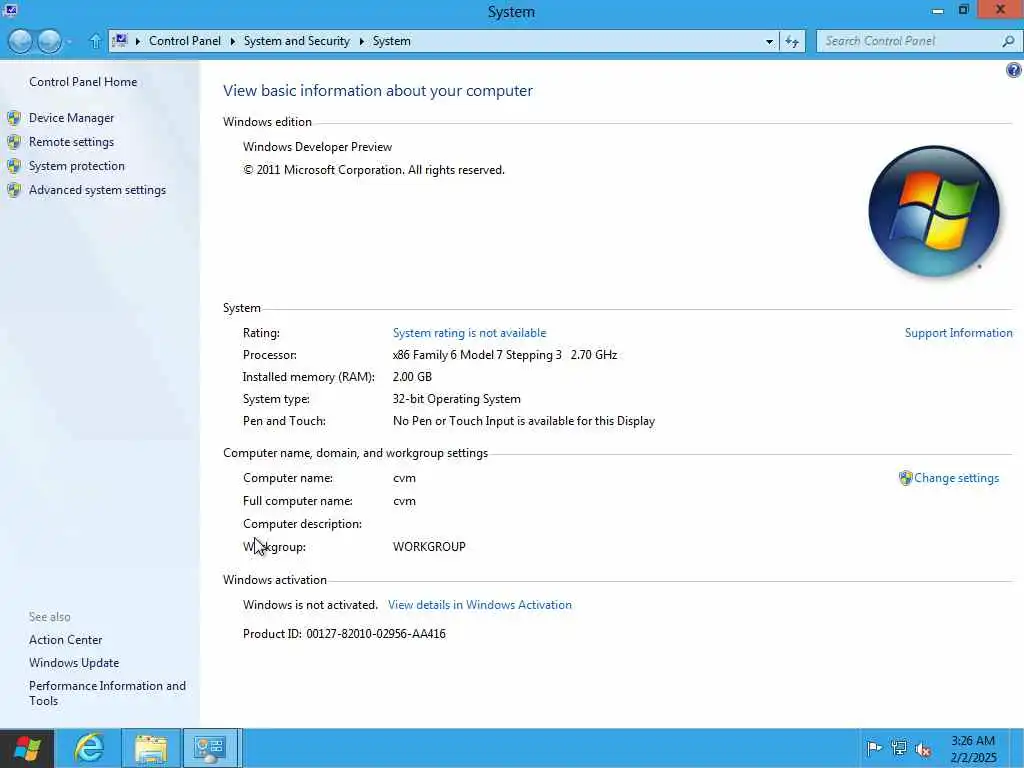
Task: Click the computer icon in address bar
Action: point(120,40)
